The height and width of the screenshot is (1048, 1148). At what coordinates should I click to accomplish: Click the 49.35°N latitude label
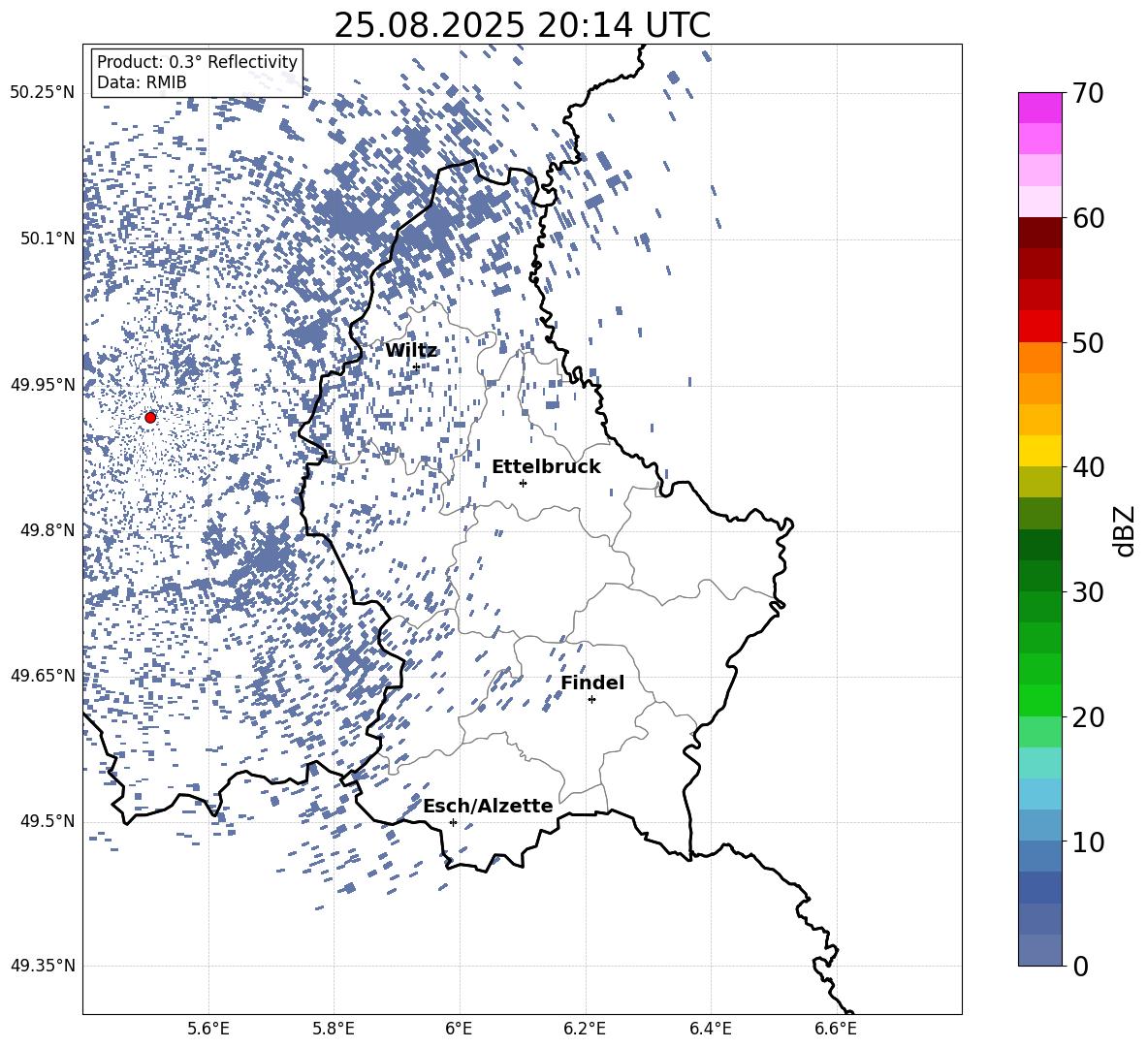pyautogui.click(x=43, y=966)
